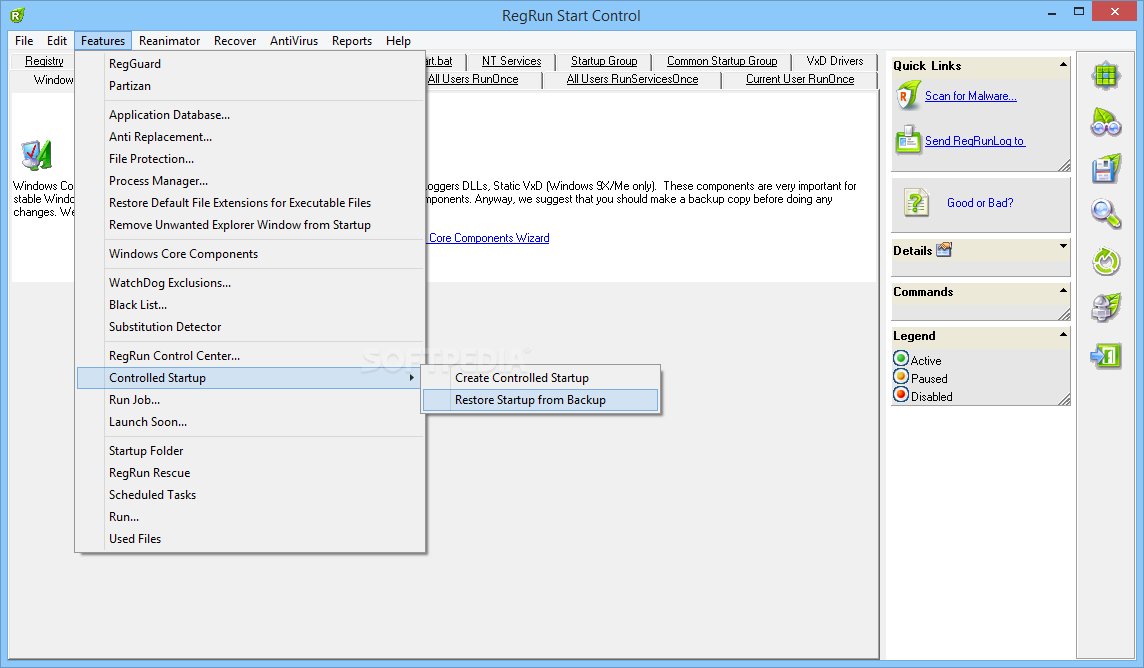Screen dimensions: 1144x668
Task: Choose Create Controlled Startup
Action: [540, 378]
